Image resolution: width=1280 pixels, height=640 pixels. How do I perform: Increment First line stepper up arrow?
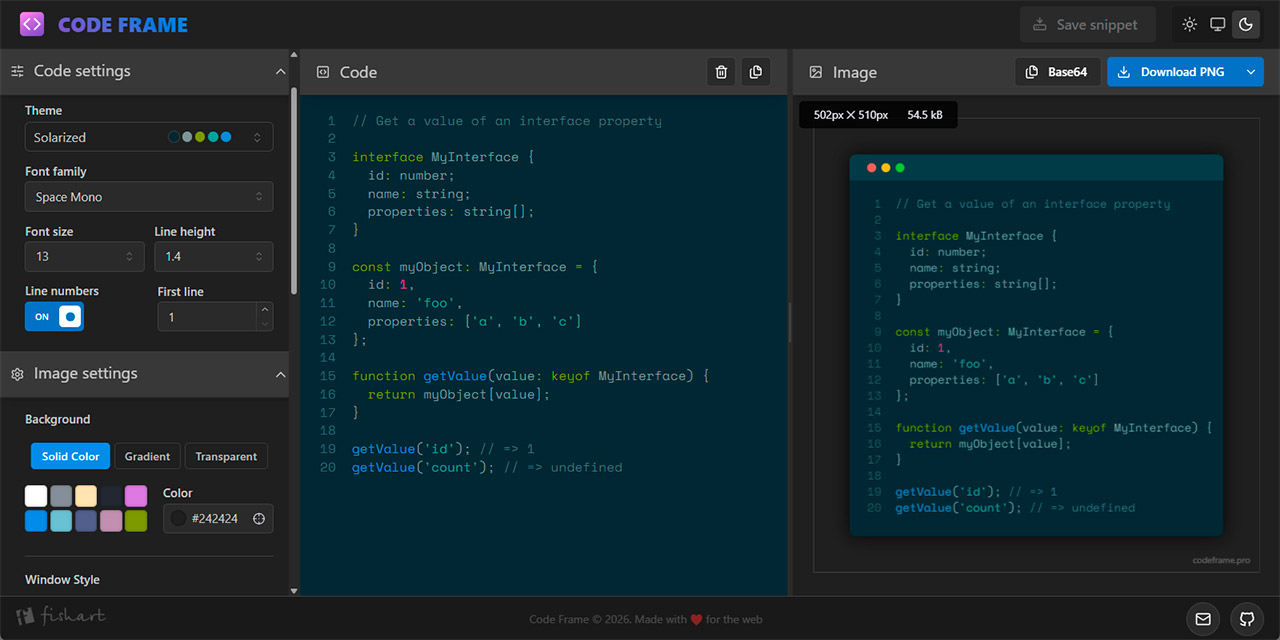[x=264, y=310]
